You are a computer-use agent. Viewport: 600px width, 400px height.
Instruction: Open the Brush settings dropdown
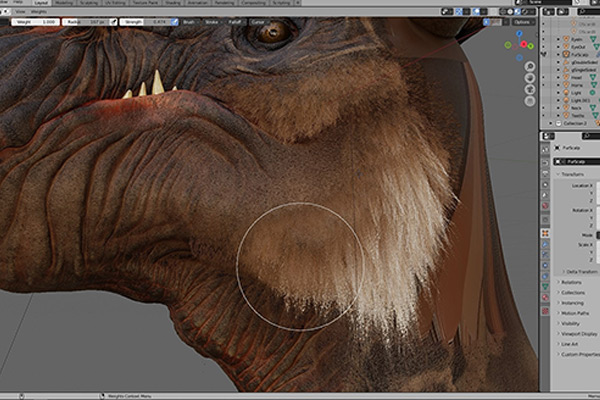coord(190,22)
